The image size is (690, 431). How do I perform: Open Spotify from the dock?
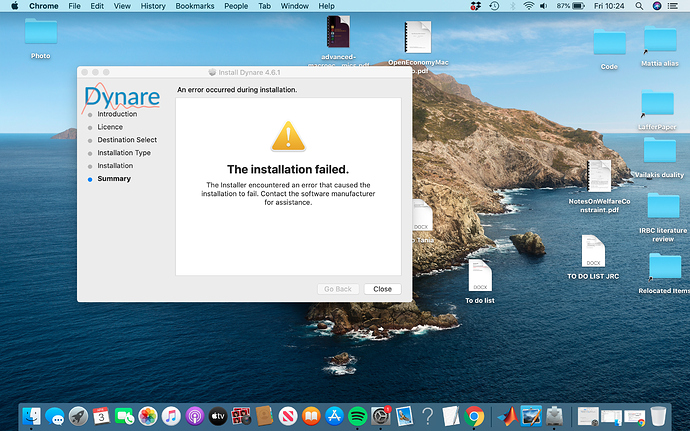coord(358,416)
